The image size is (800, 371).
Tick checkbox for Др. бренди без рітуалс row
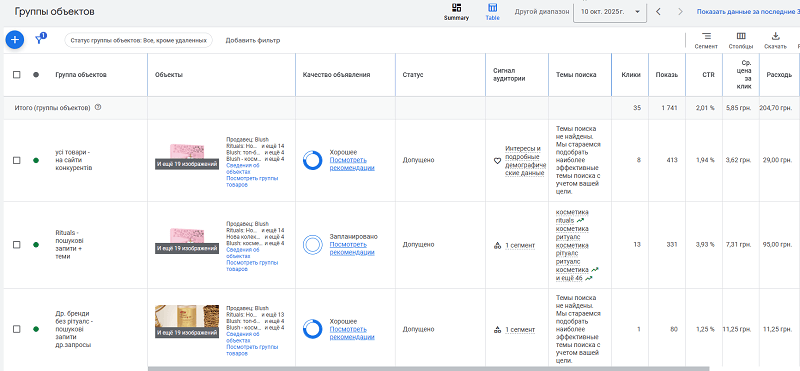(x=17, y=329)
